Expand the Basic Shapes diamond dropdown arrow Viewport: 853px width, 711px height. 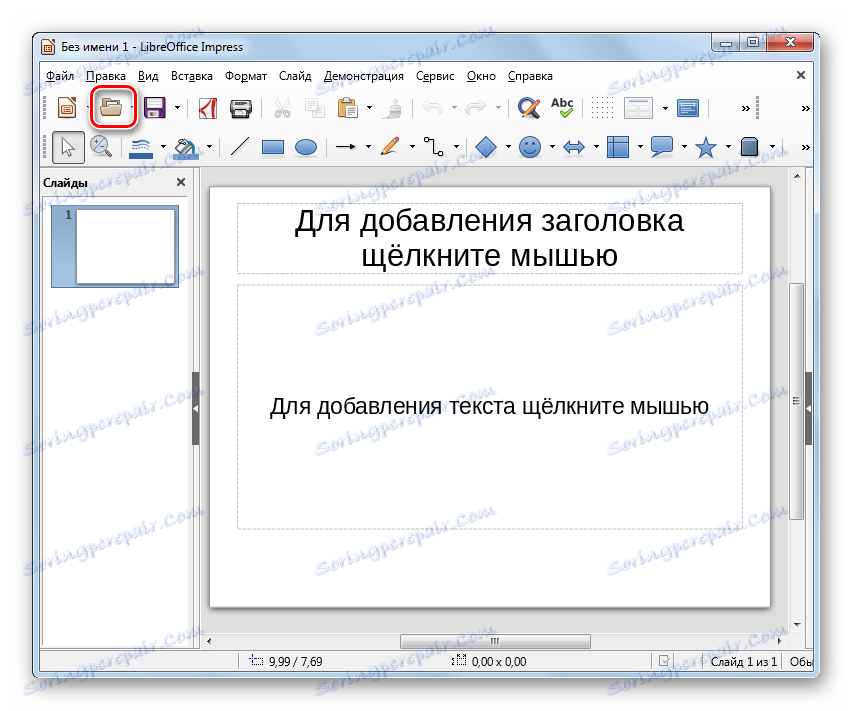[x=508, y=147]
